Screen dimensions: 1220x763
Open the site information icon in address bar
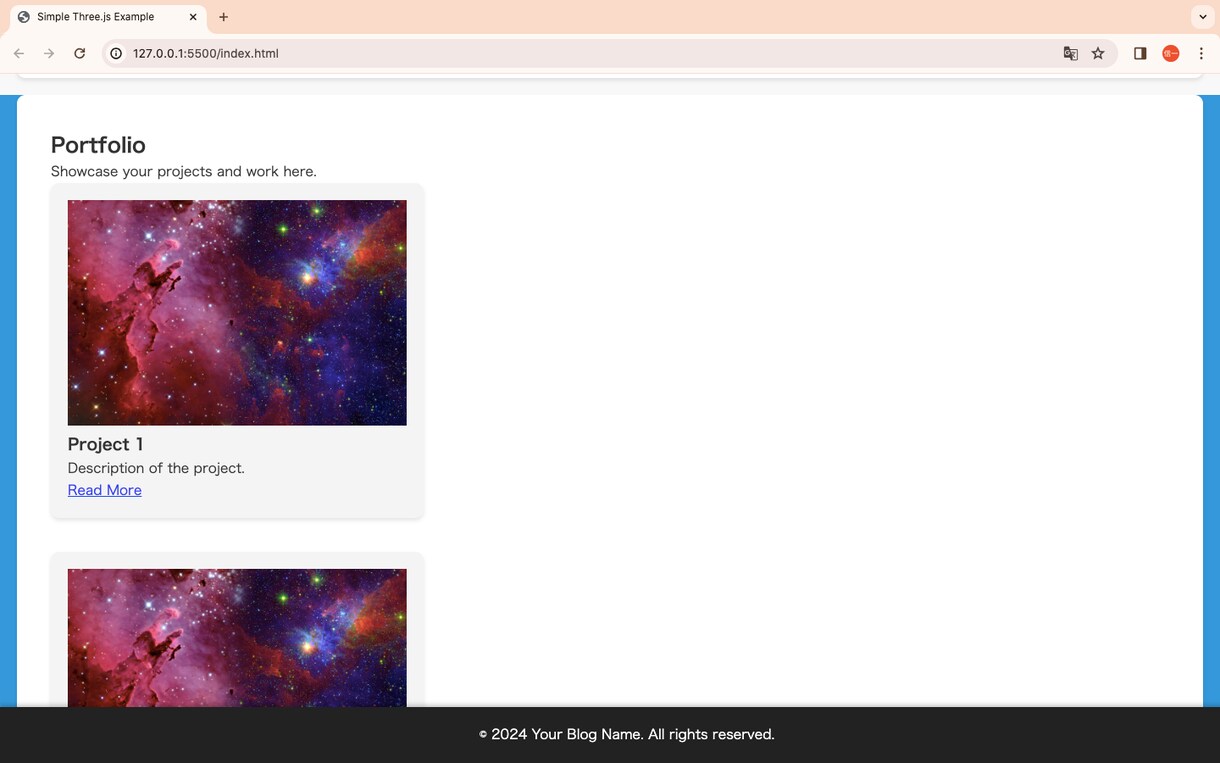116,54
